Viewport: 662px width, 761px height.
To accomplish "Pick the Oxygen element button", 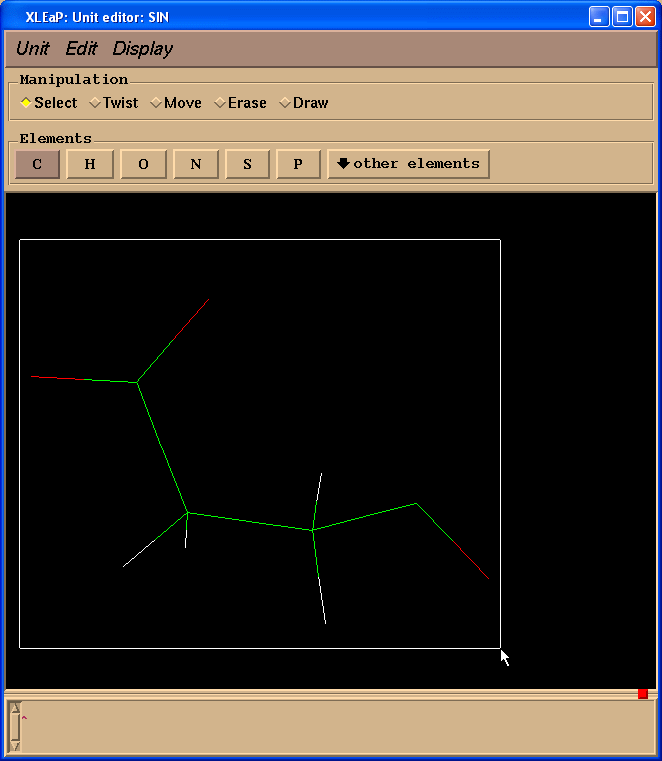I will coord(143,164).
